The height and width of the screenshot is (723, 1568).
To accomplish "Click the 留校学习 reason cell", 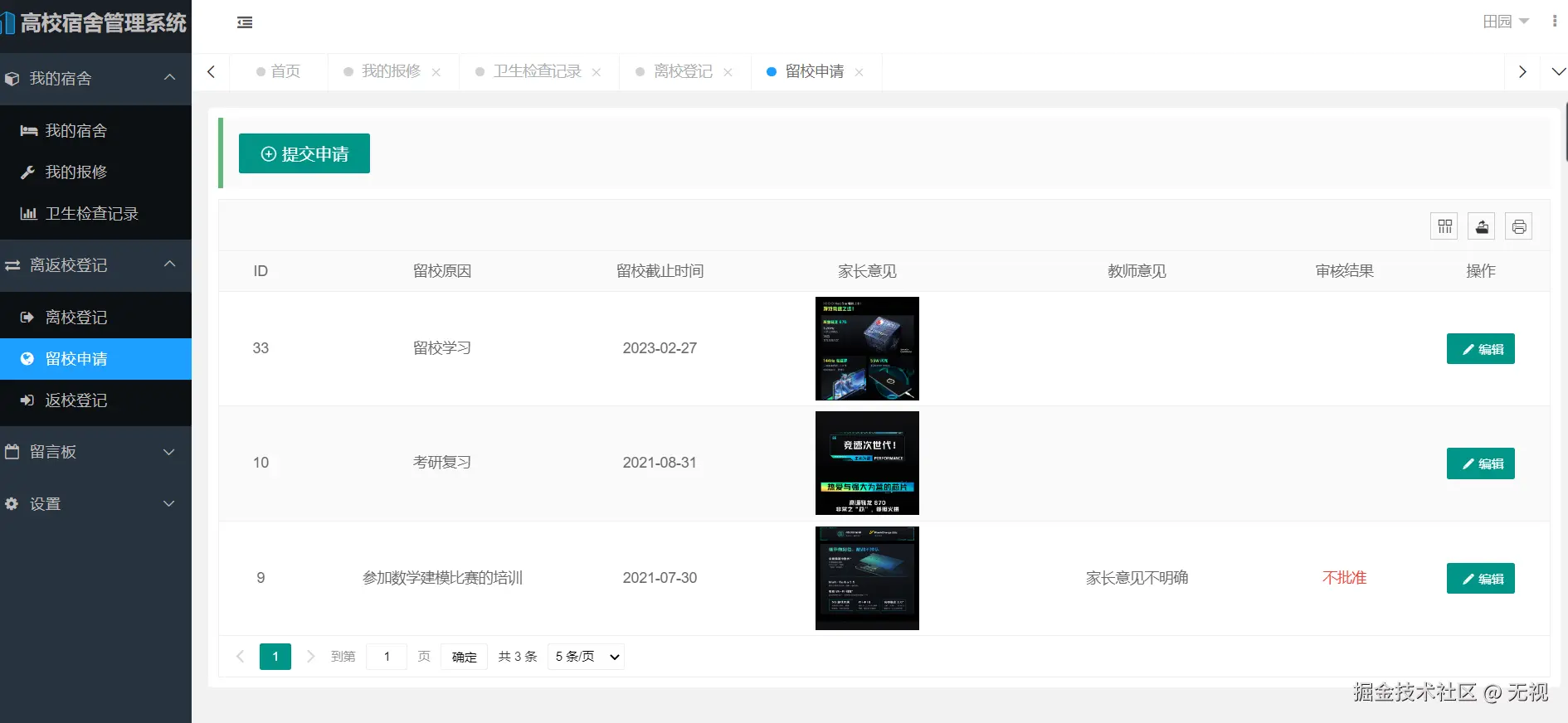I will 442,348.
